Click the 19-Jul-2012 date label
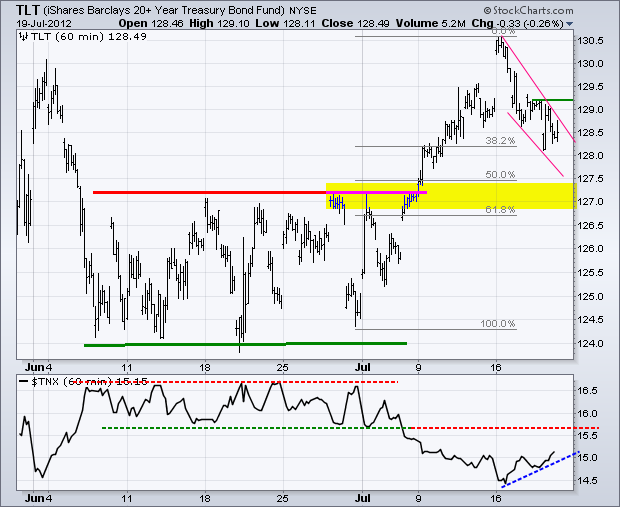 (43, 23)
